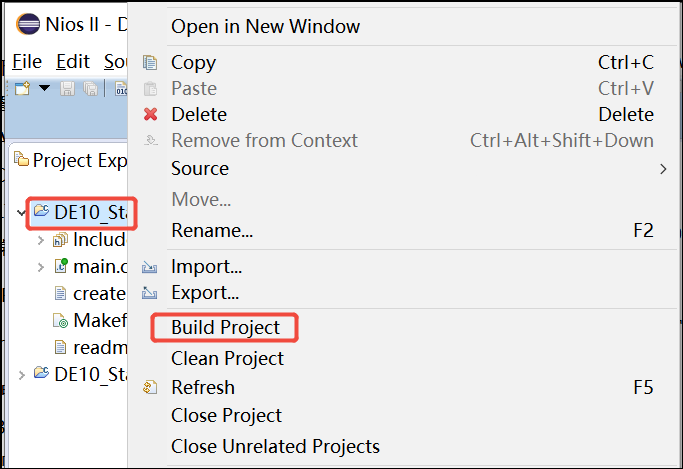The image size is (683, 469).
Task: Click the Save All toolbar icon
Action: pos(90,89)
